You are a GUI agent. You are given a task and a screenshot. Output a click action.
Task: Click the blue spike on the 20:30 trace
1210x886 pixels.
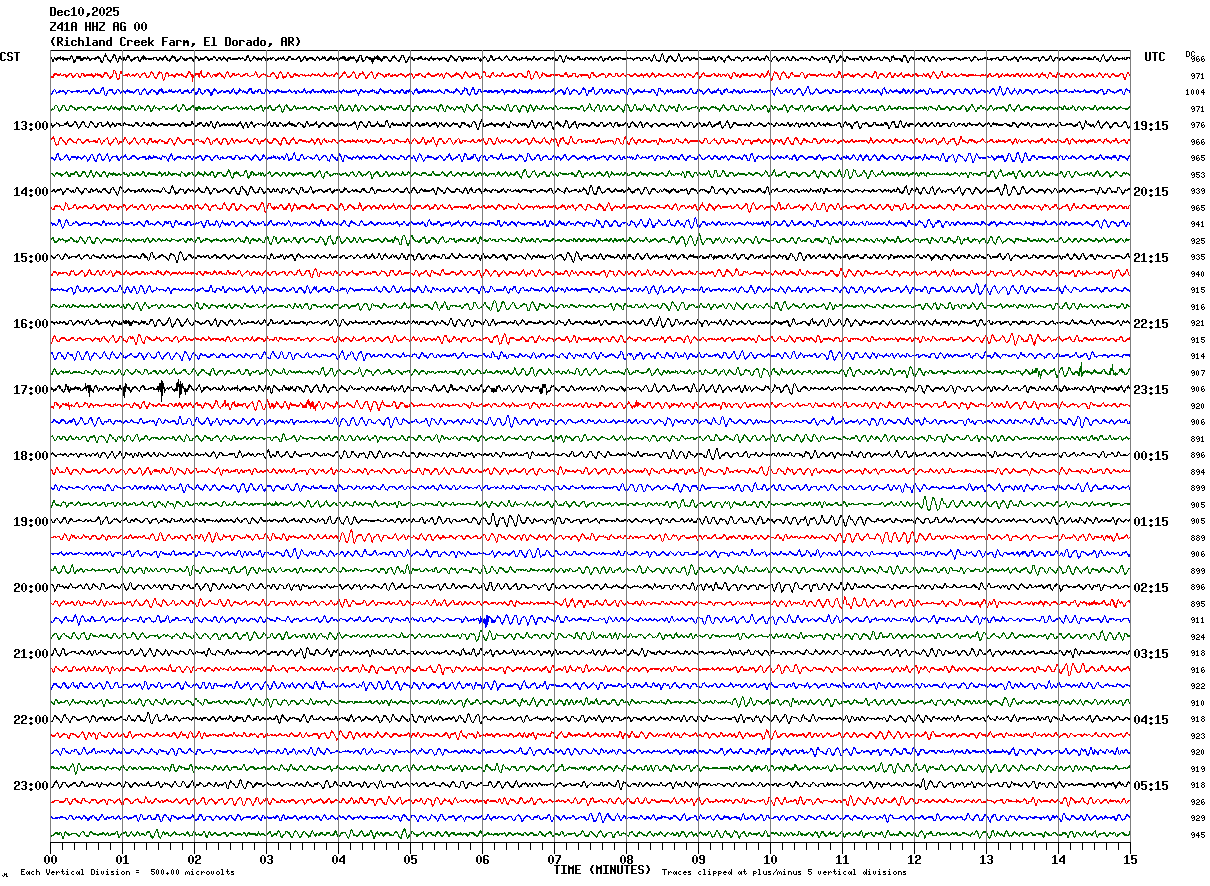485,620
